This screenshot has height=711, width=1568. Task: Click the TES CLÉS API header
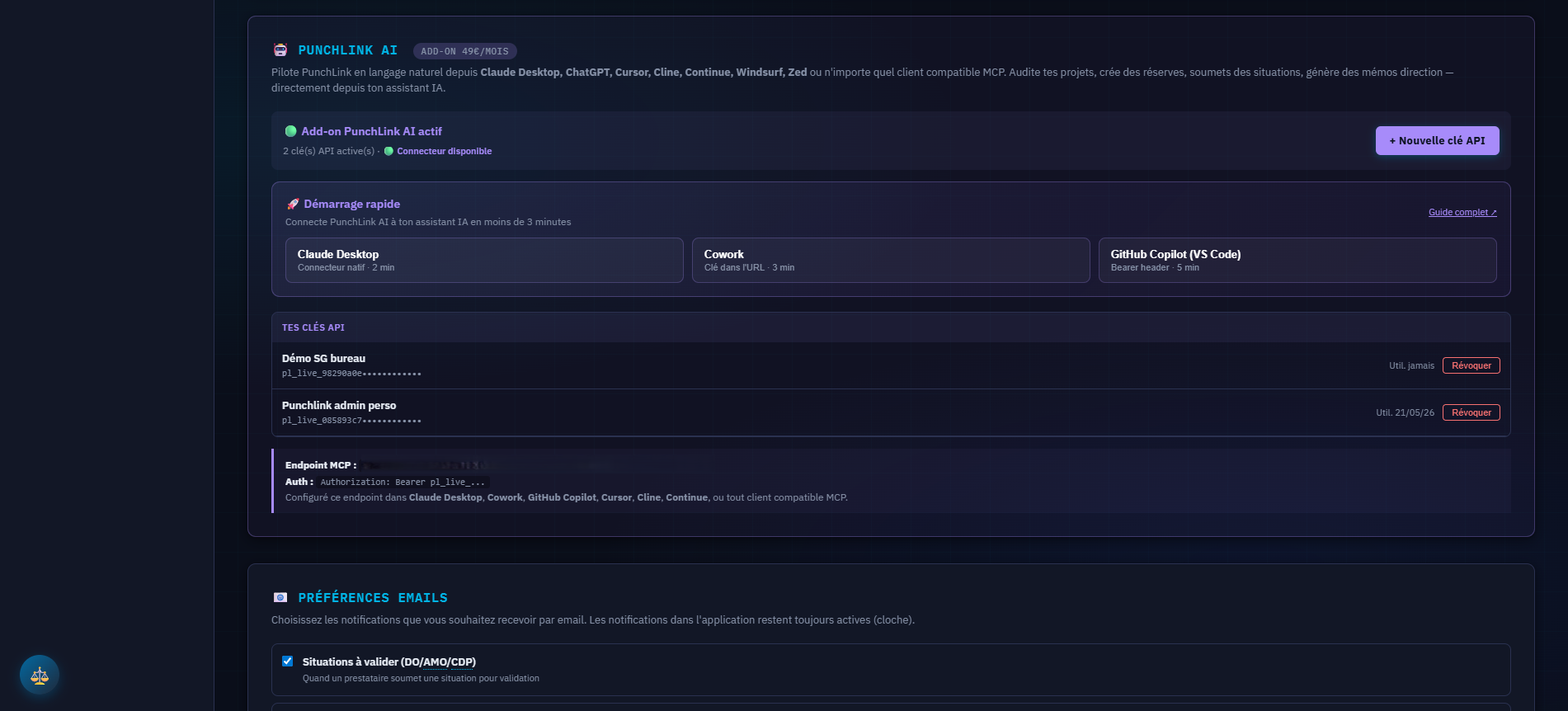coord(313,327)
